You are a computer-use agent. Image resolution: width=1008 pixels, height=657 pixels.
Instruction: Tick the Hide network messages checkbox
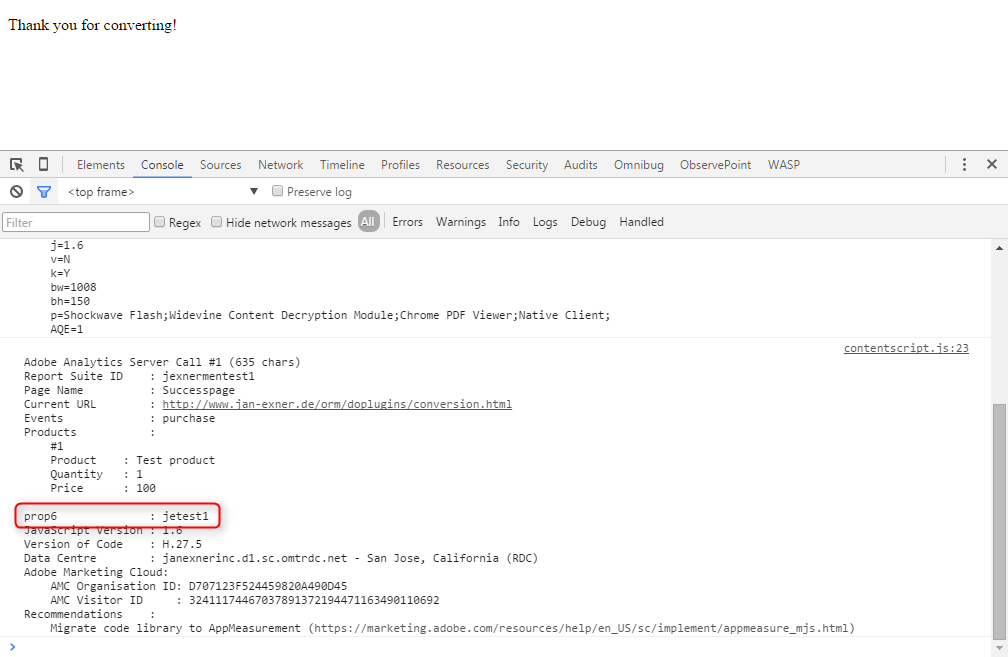click(217, 222)
